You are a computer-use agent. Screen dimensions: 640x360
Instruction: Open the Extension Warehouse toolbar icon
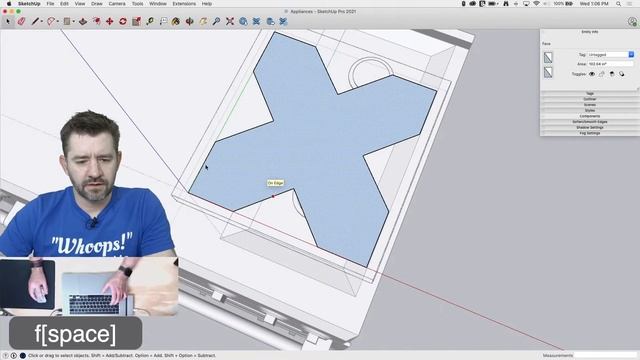(256, 21)
